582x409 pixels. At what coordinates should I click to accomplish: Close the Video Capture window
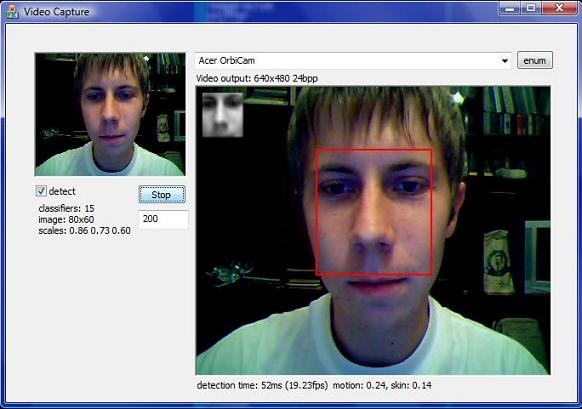[559, 7]
